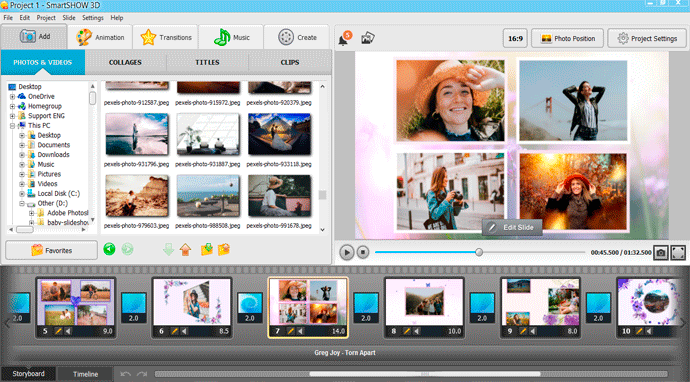Toggle sound icon on slide 6
690x382 pixels.
tap(184, 331)
